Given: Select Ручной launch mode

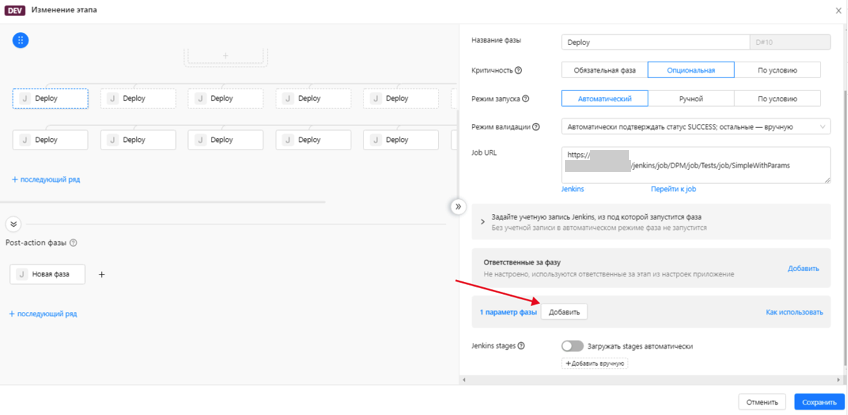Looking at the screenshot, I should (690, 99).
